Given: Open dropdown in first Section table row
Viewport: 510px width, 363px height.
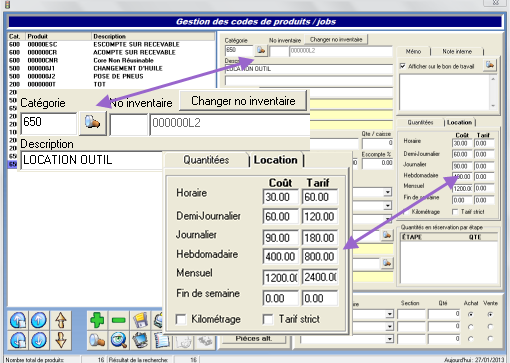Looking at the screenshot, I should tap(390, 314).
